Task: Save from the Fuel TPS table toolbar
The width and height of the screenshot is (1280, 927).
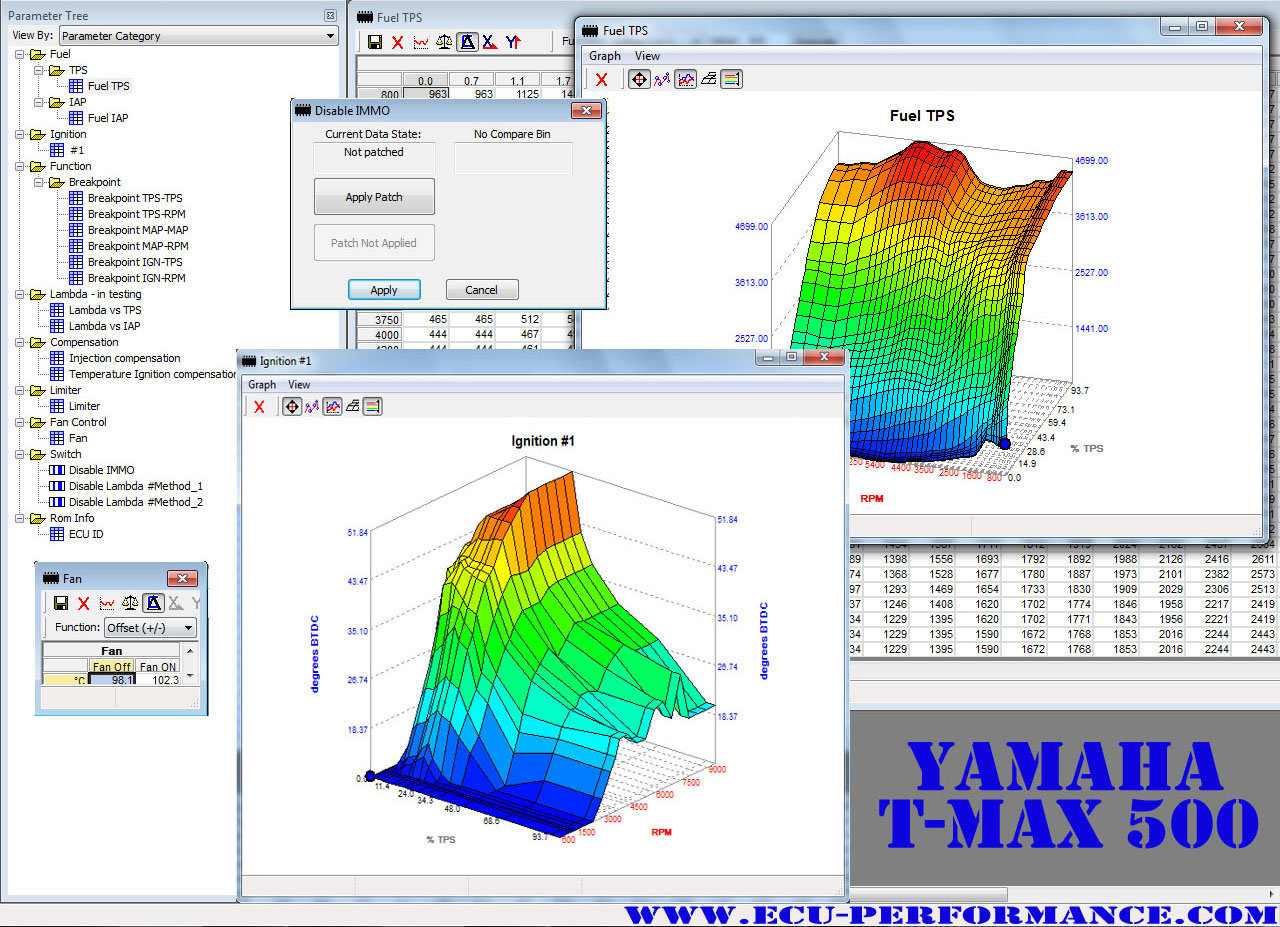Action: pos(375,42)
